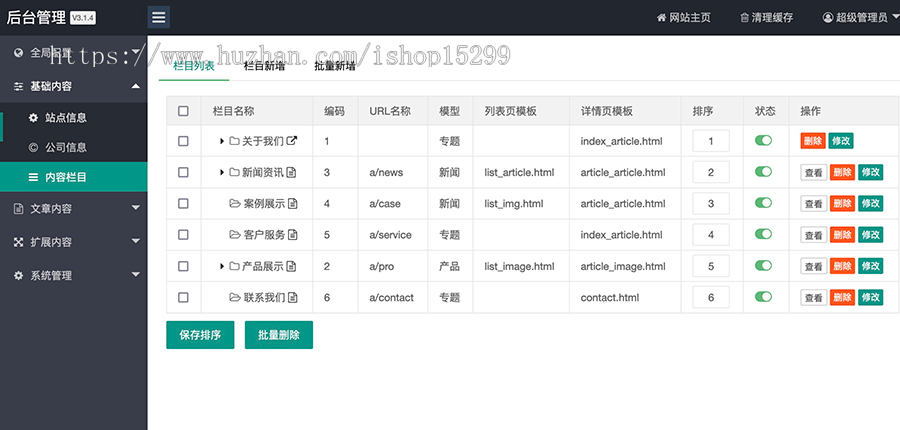Screen dimensions: 900x430
Task: Click document icon beside 客户服务
Action: (x=293, y=234)
